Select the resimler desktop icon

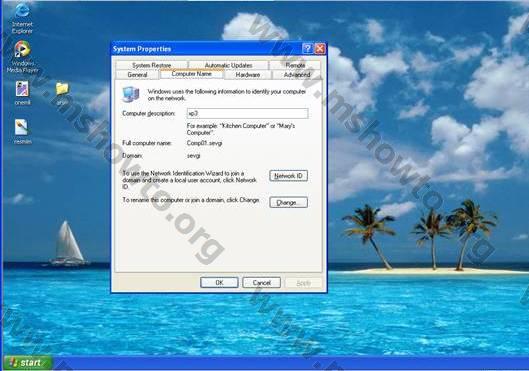point(22,132)
